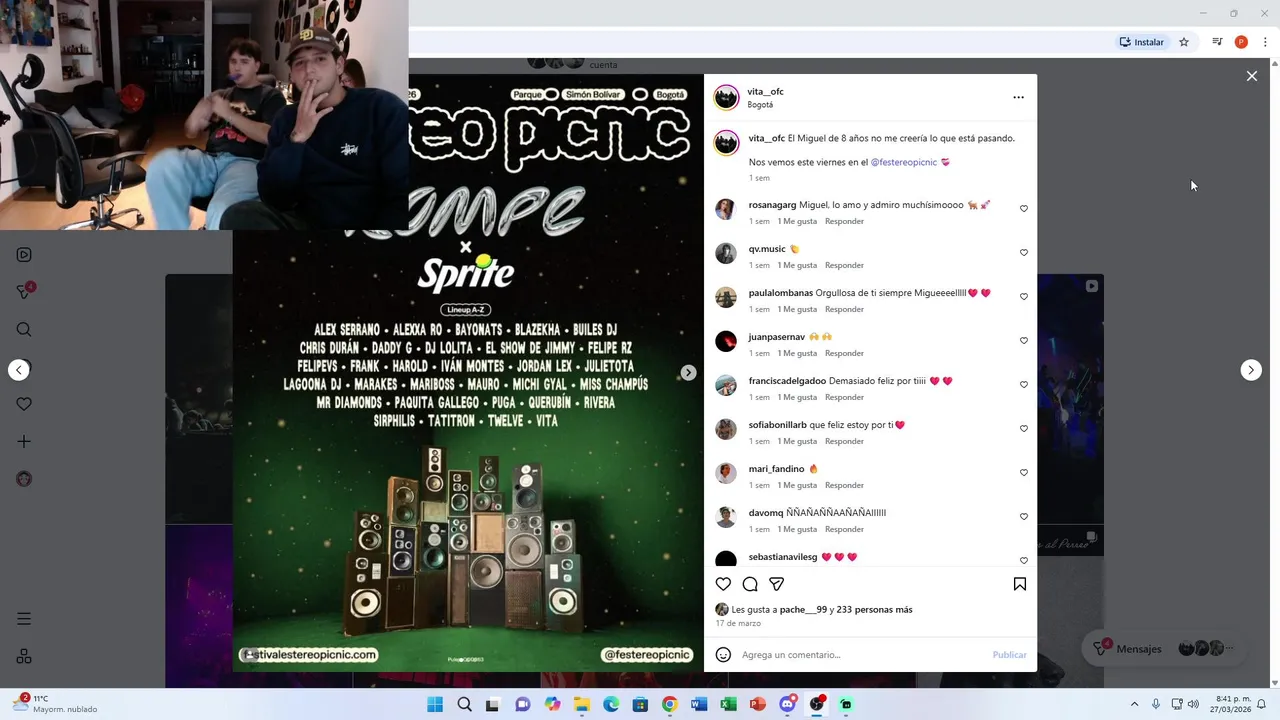The image size is (1280, 720).
Task: Open the Chrome three-dot menu
Action: [x=1265, y=42]
